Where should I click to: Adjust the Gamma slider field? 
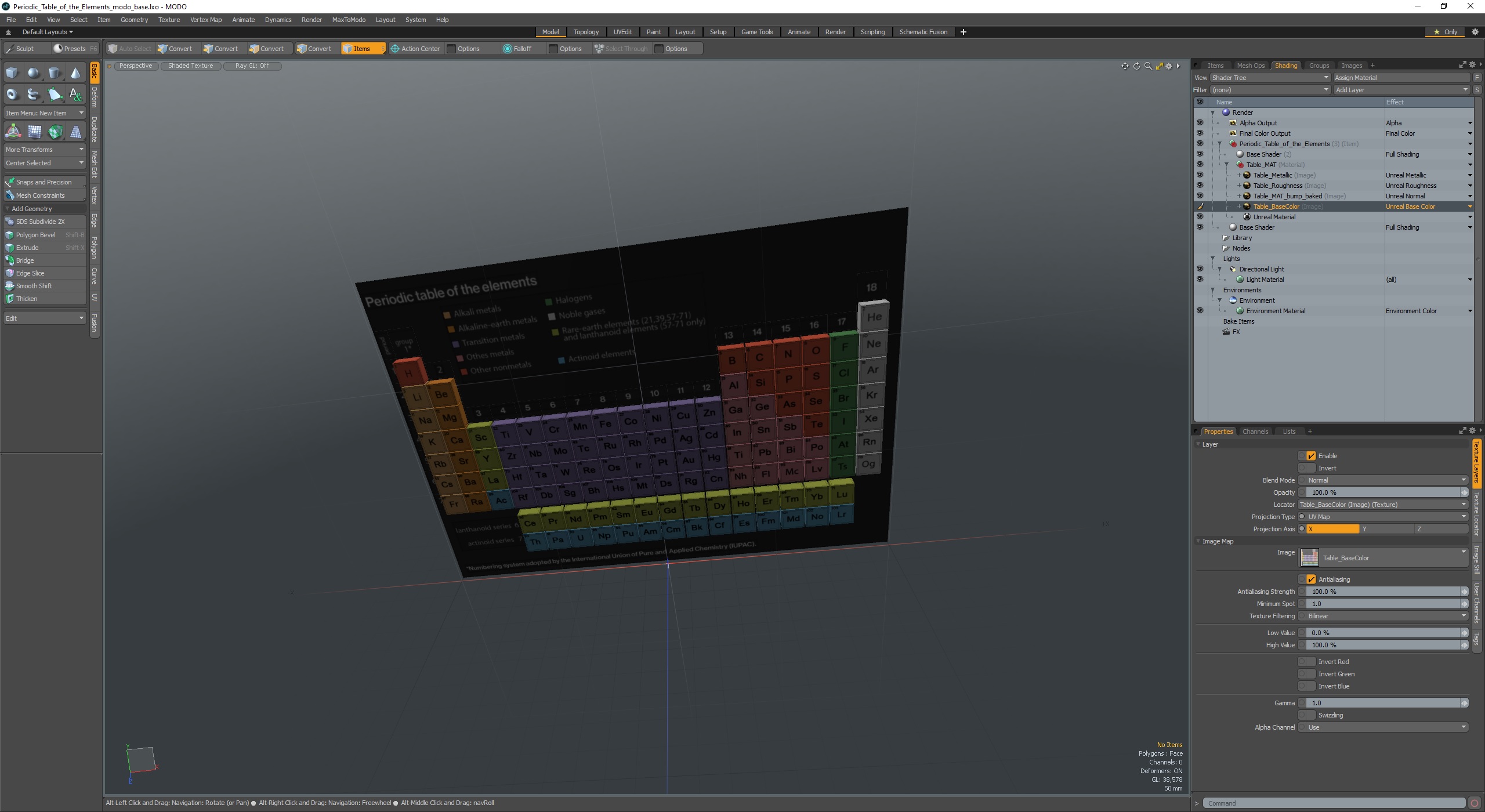1383,703
